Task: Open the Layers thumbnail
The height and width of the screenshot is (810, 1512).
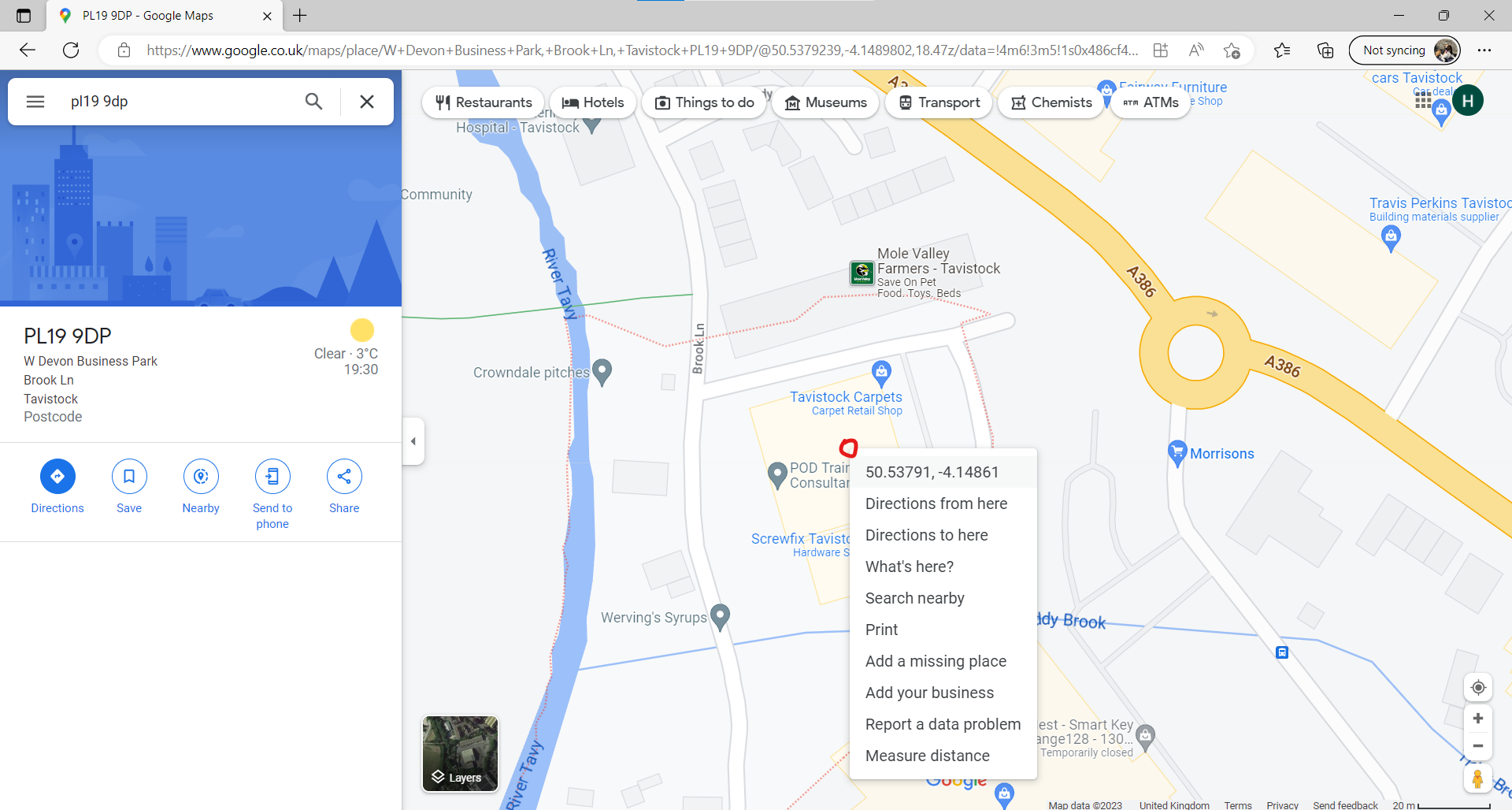Action: point(461,754)
